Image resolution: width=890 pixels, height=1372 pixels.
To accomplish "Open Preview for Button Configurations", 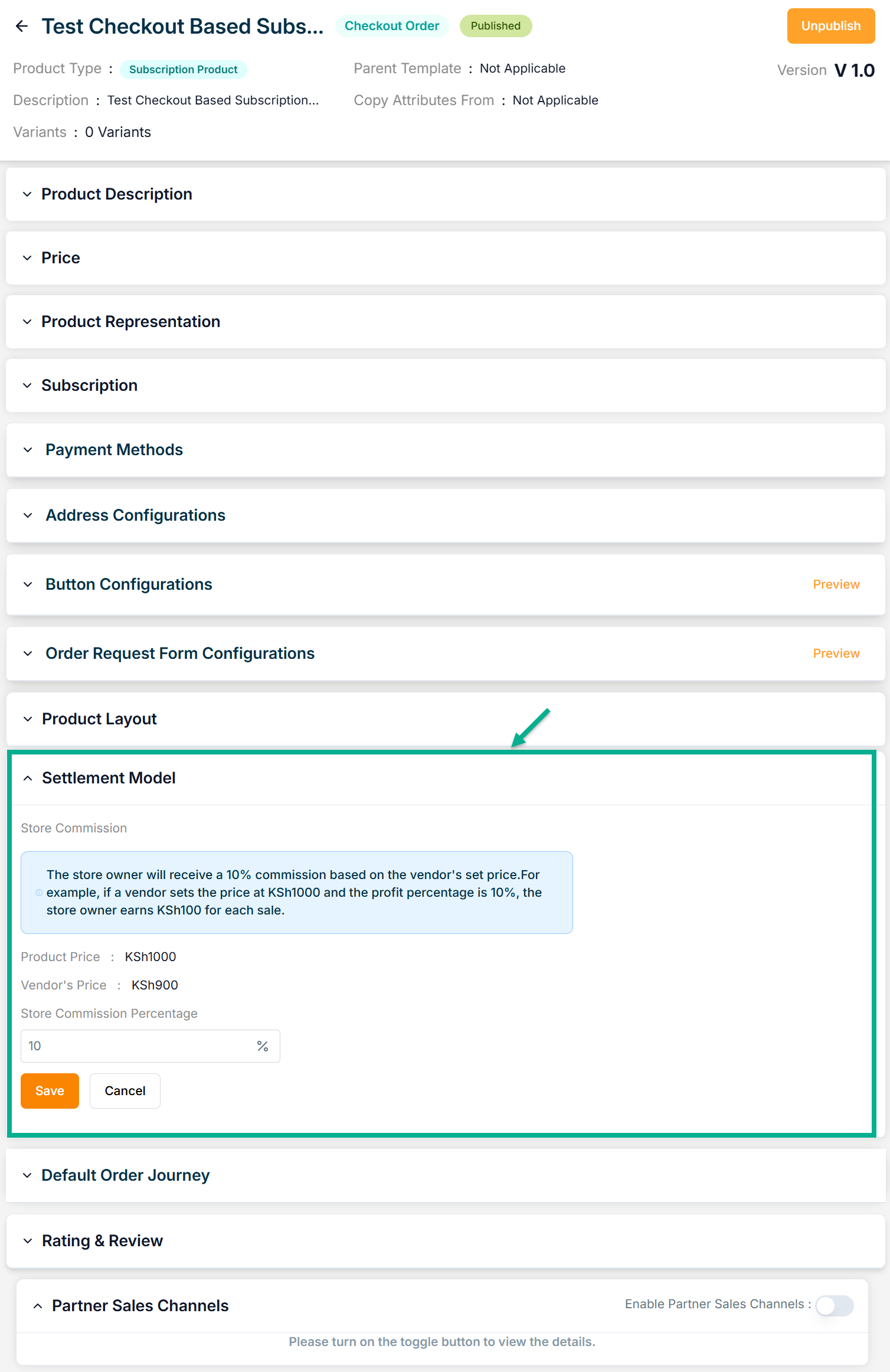I will [x=836, y=584].
